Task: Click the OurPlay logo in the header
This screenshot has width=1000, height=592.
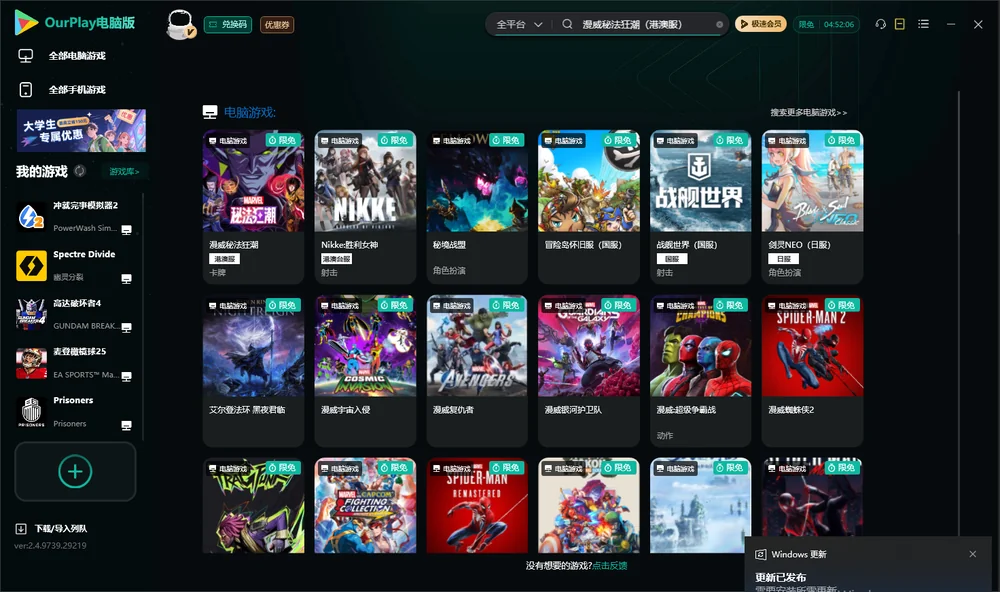Action: point(75,23)
